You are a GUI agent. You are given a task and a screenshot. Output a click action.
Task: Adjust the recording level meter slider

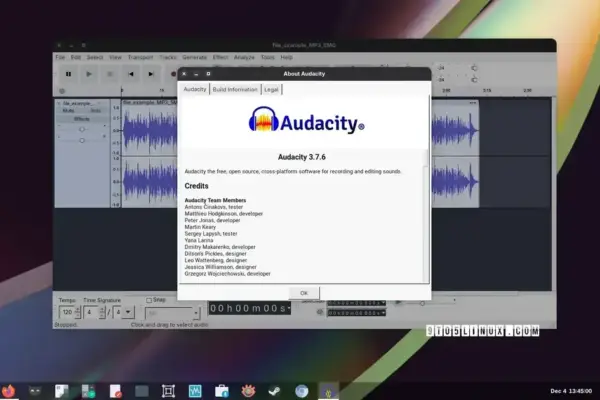pyautogui.click(x=474, y=68)
